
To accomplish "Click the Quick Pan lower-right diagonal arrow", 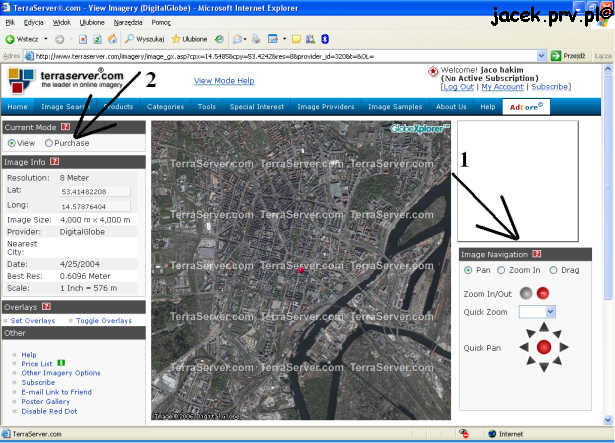I will coord(557,361).
